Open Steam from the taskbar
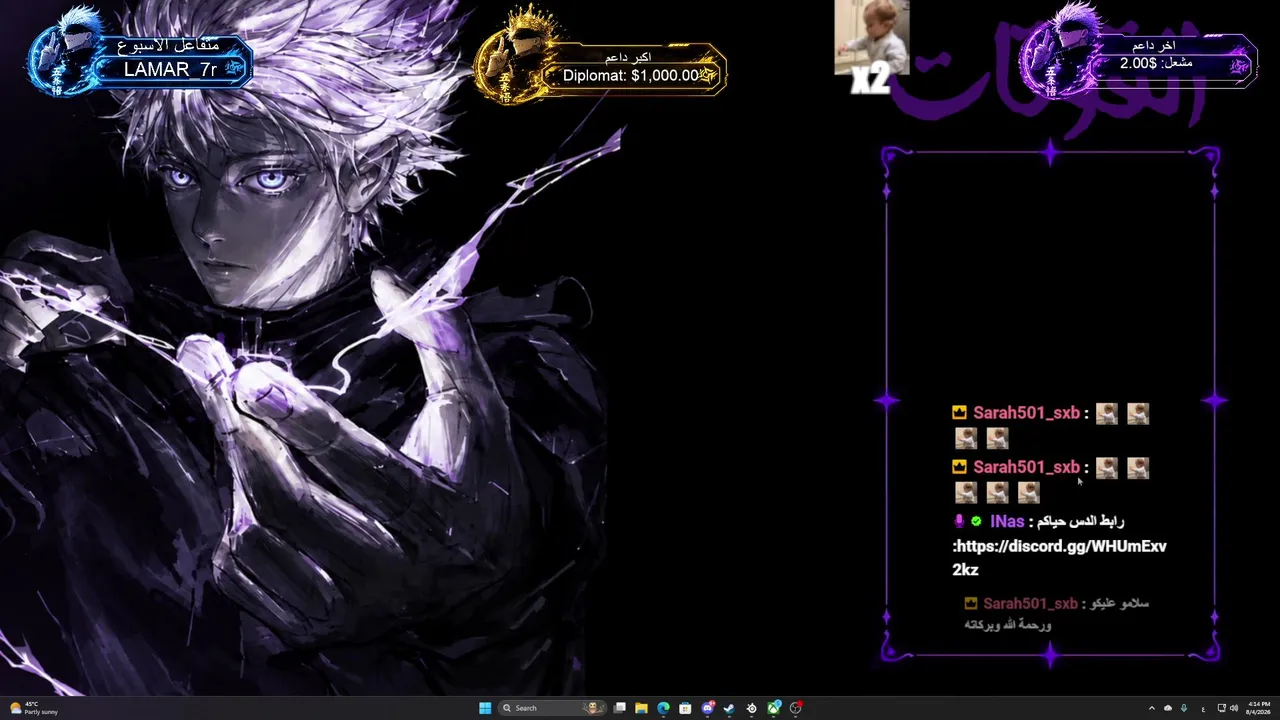This screenshot has height=720, width=1280. (x=729, y=708)
